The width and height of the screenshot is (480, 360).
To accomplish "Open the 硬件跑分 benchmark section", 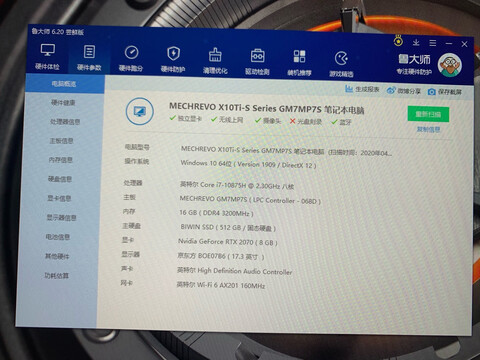I will [x=131, y=59].
